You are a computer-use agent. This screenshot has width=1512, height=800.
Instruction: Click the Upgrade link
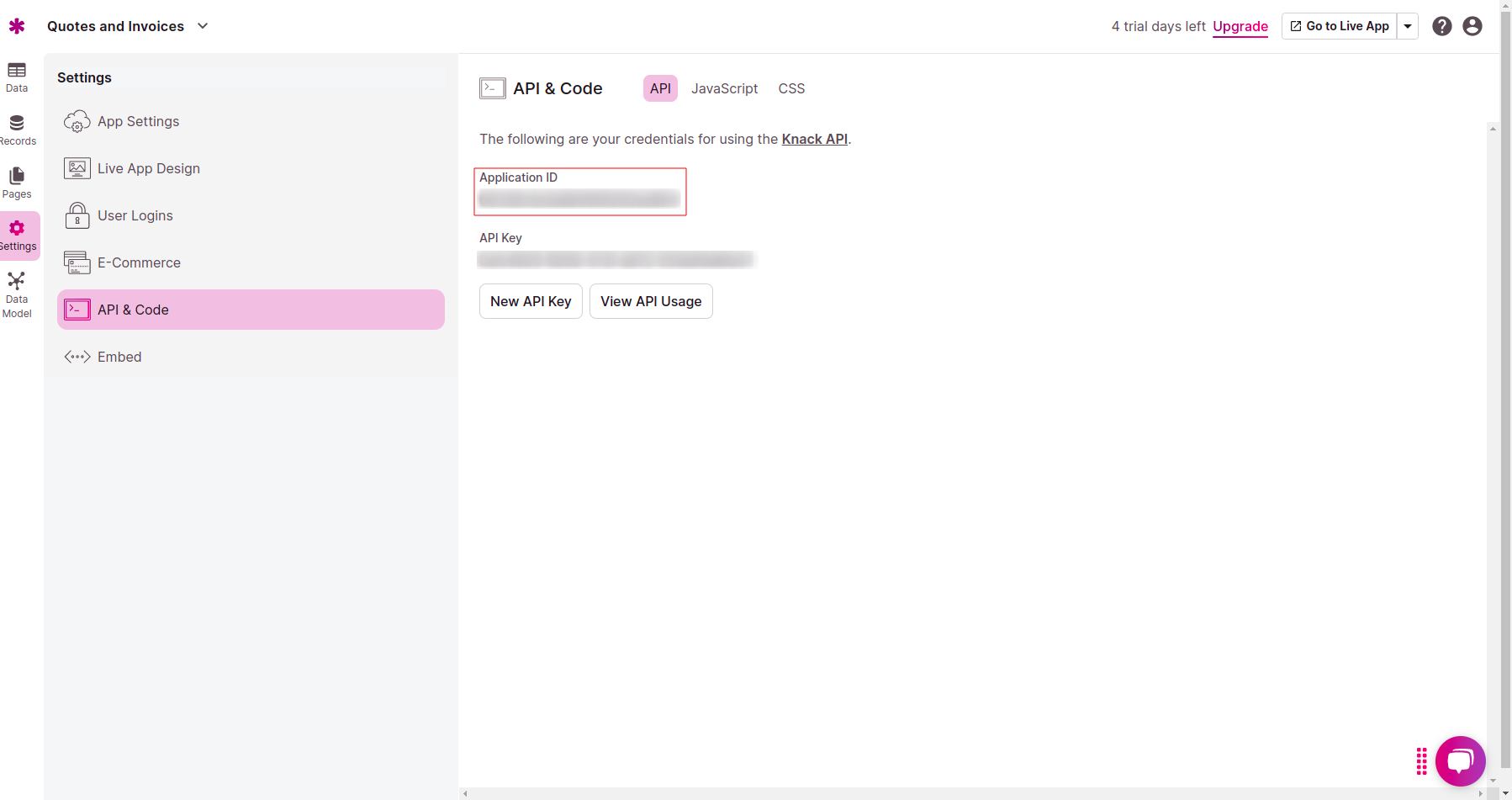1240,26
